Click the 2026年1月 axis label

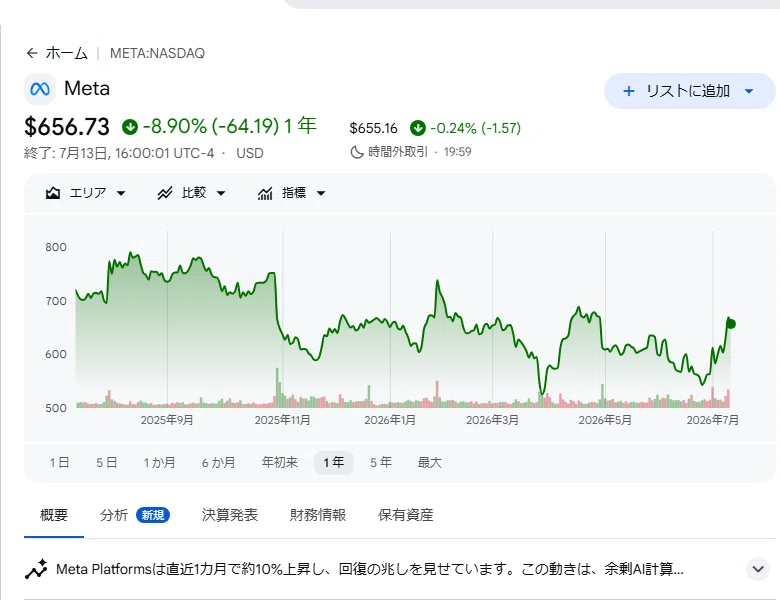point(390,420)
